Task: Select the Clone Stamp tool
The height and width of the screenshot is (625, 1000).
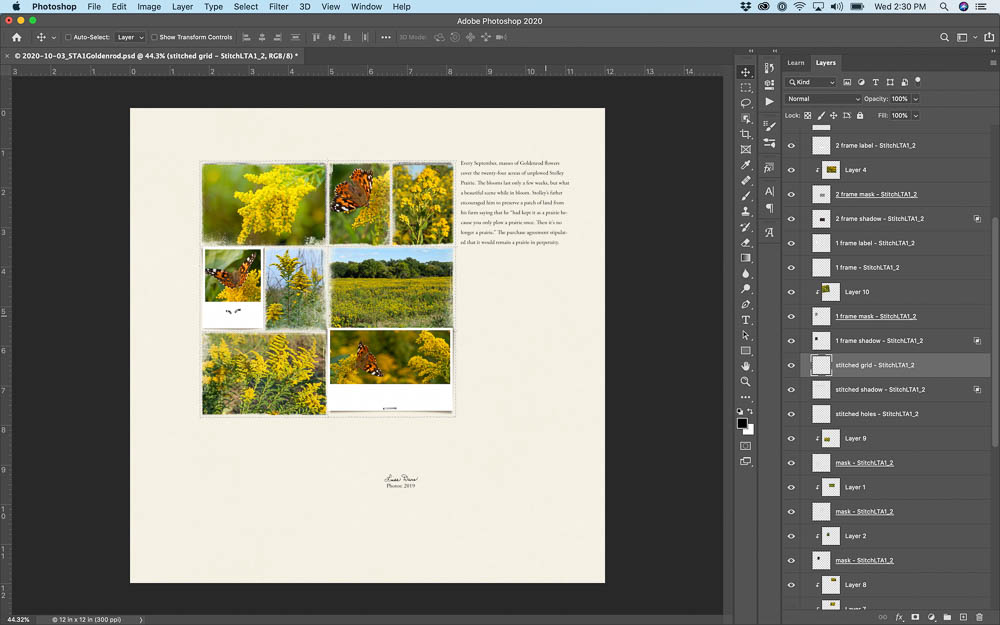Action: click(x=745, y=211)
